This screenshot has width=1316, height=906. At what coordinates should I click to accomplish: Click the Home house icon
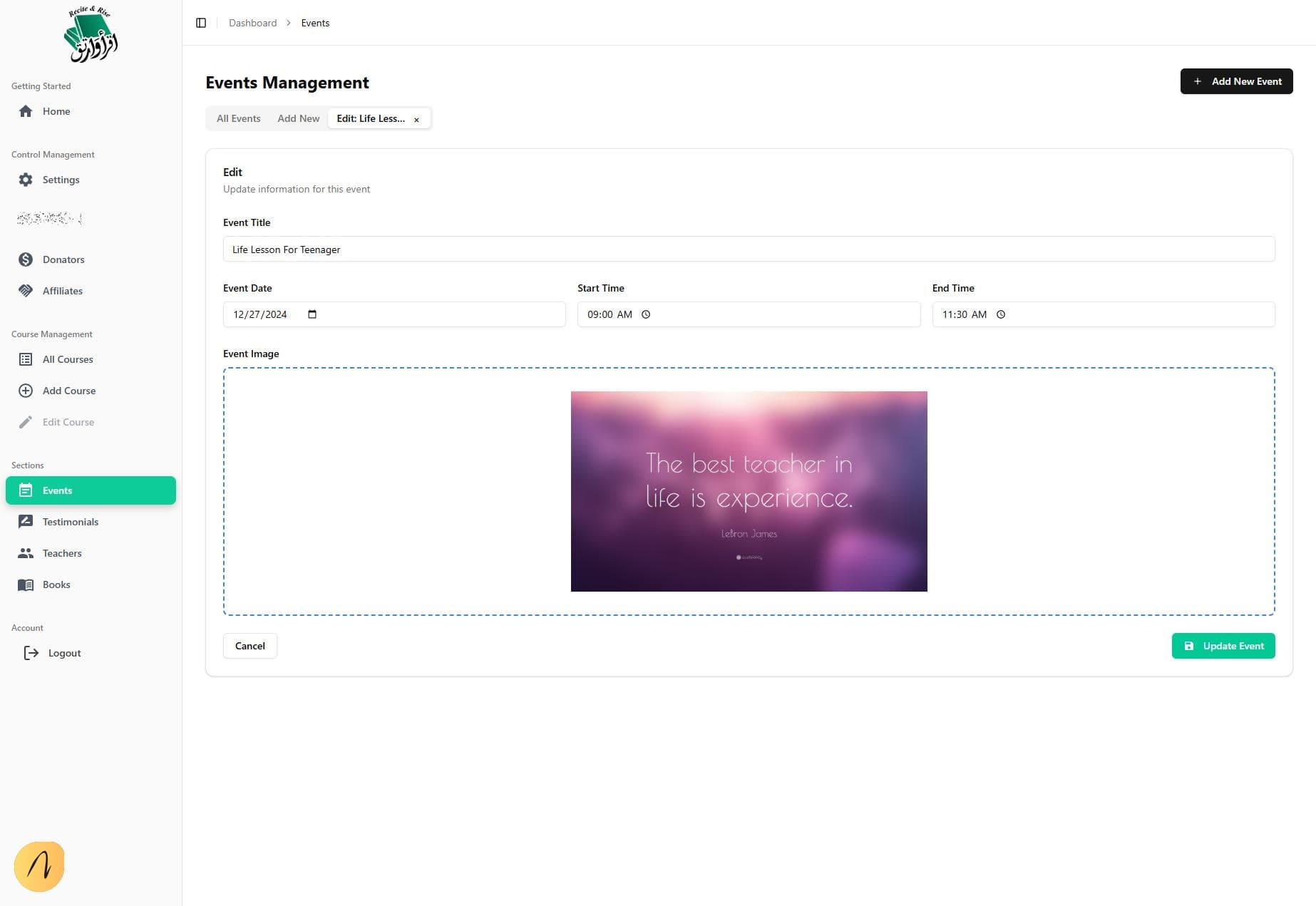click(x=26, y=111)
